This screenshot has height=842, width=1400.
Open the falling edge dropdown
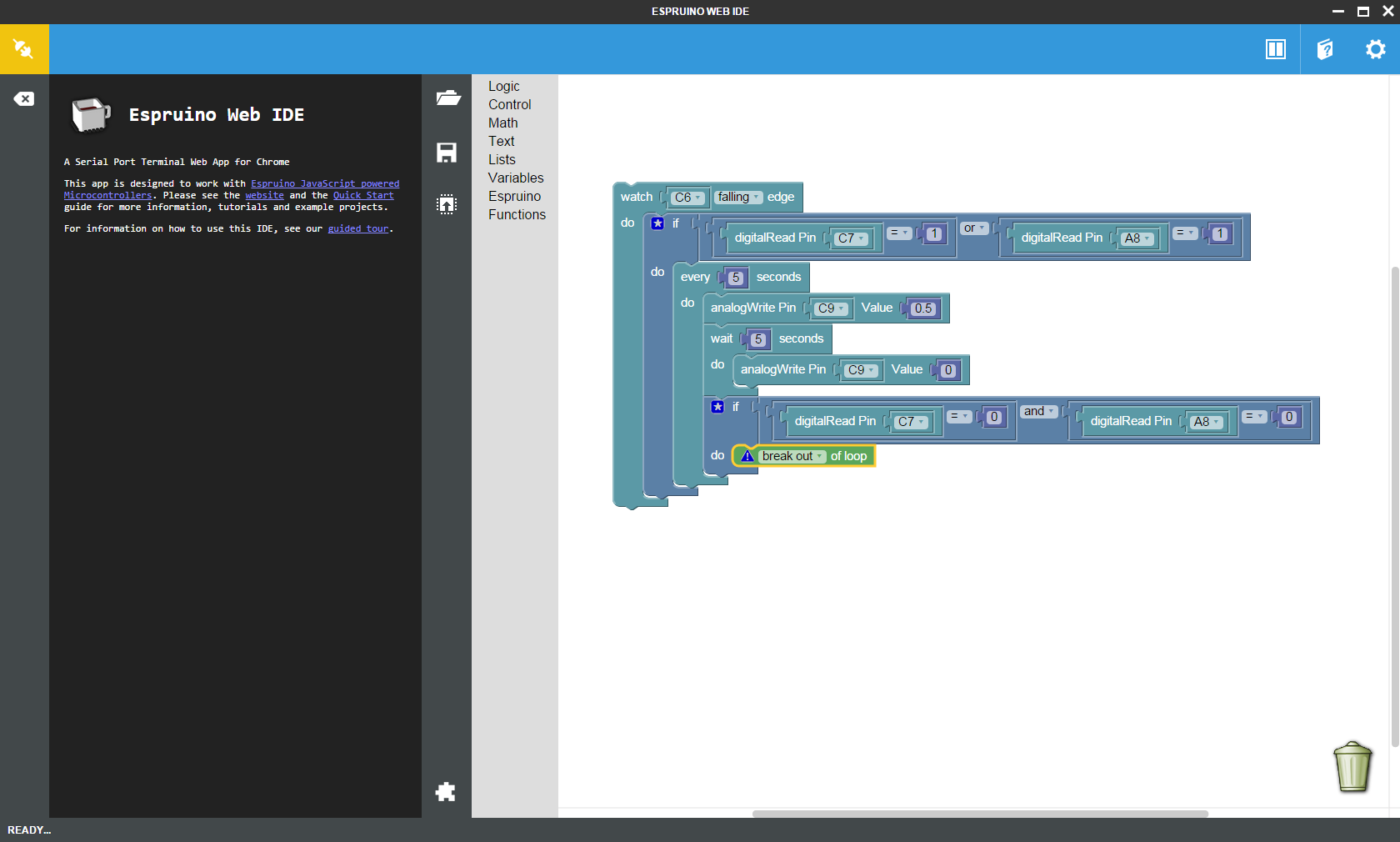tap(737, 197)
